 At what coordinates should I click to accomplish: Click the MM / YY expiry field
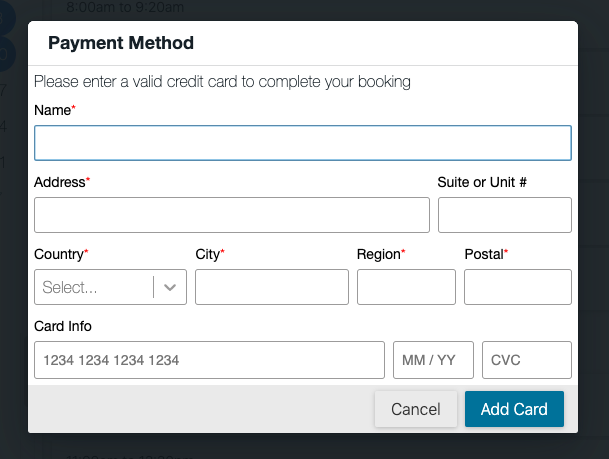point(433,360)
